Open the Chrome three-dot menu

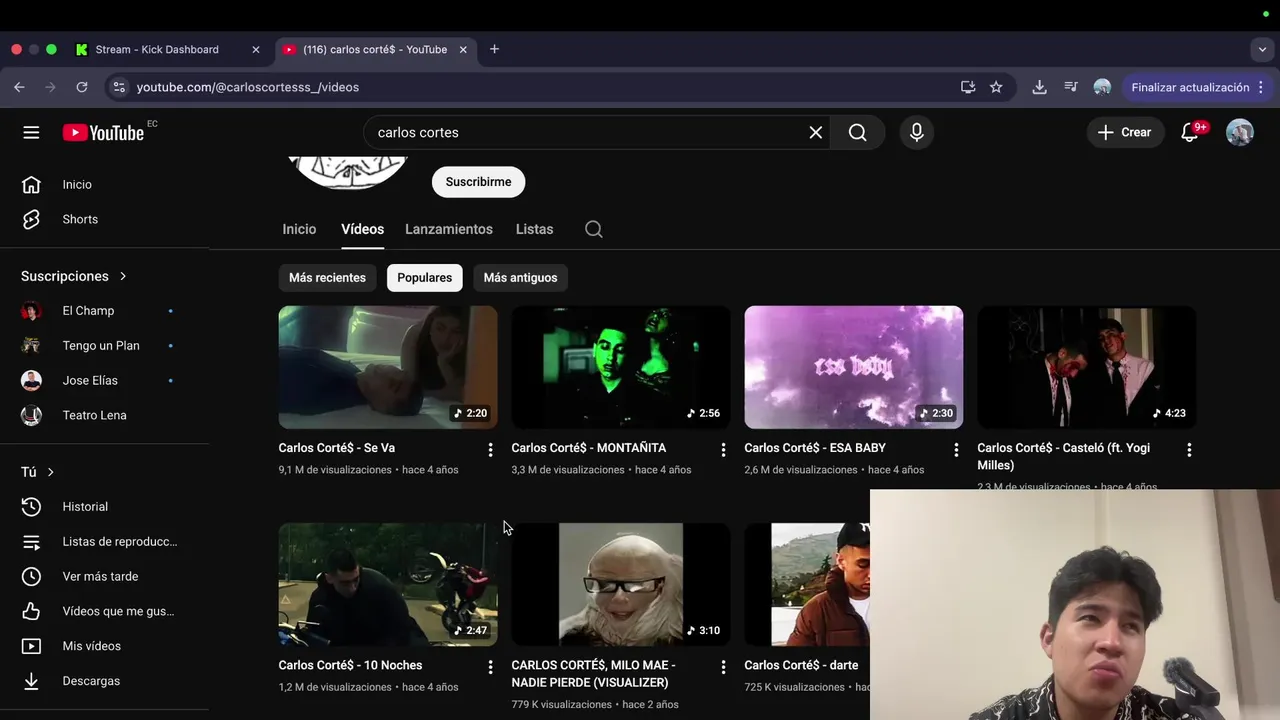coord(1261,87)
